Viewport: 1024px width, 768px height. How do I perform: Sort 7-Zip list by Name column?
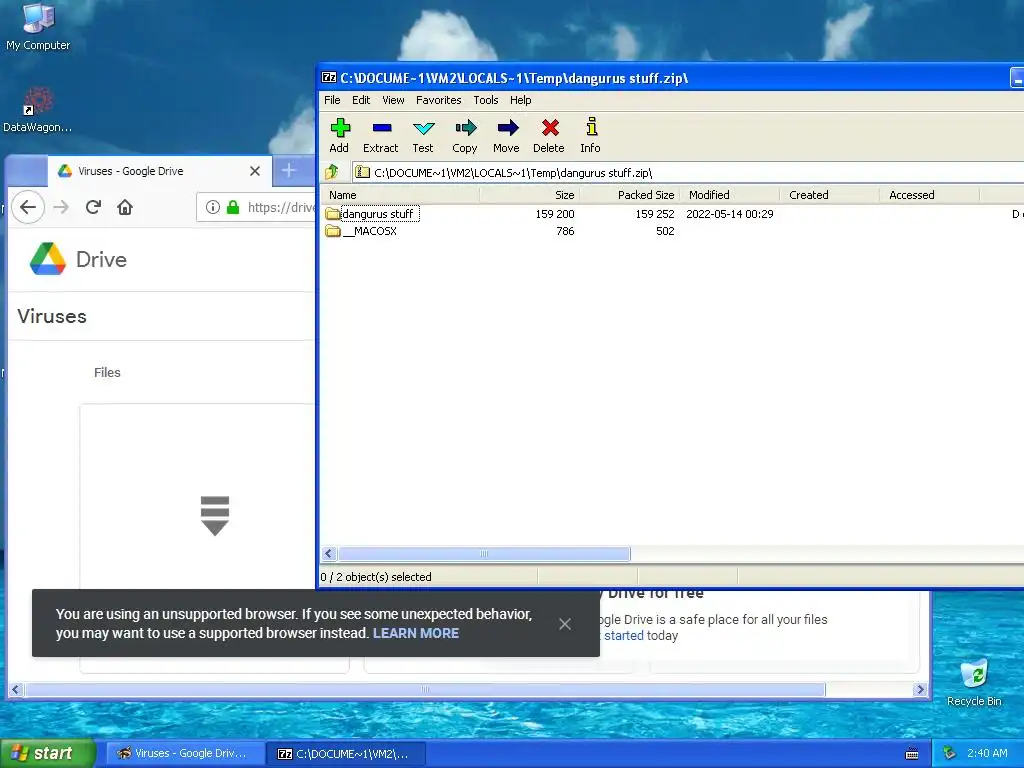tap(400, 195)
